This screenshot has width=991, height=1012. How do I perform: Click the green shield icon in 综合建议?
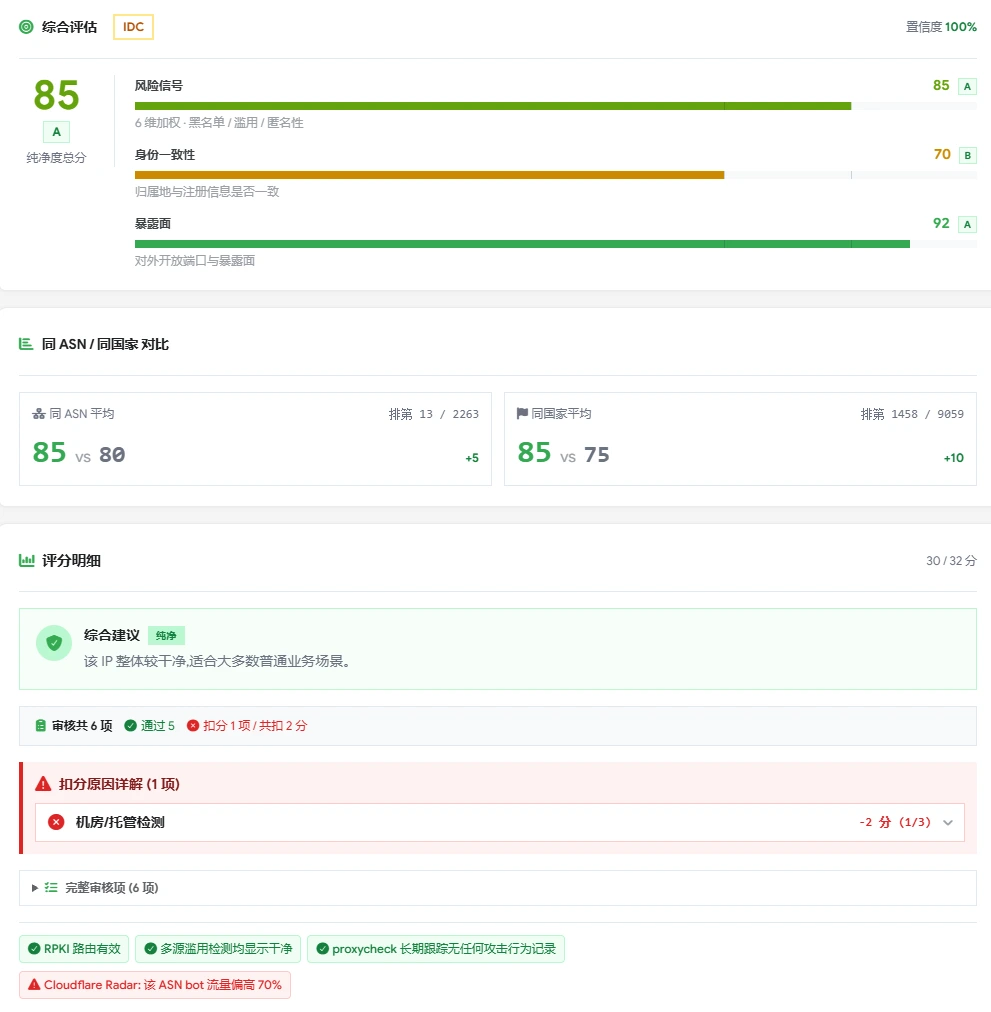54,643
